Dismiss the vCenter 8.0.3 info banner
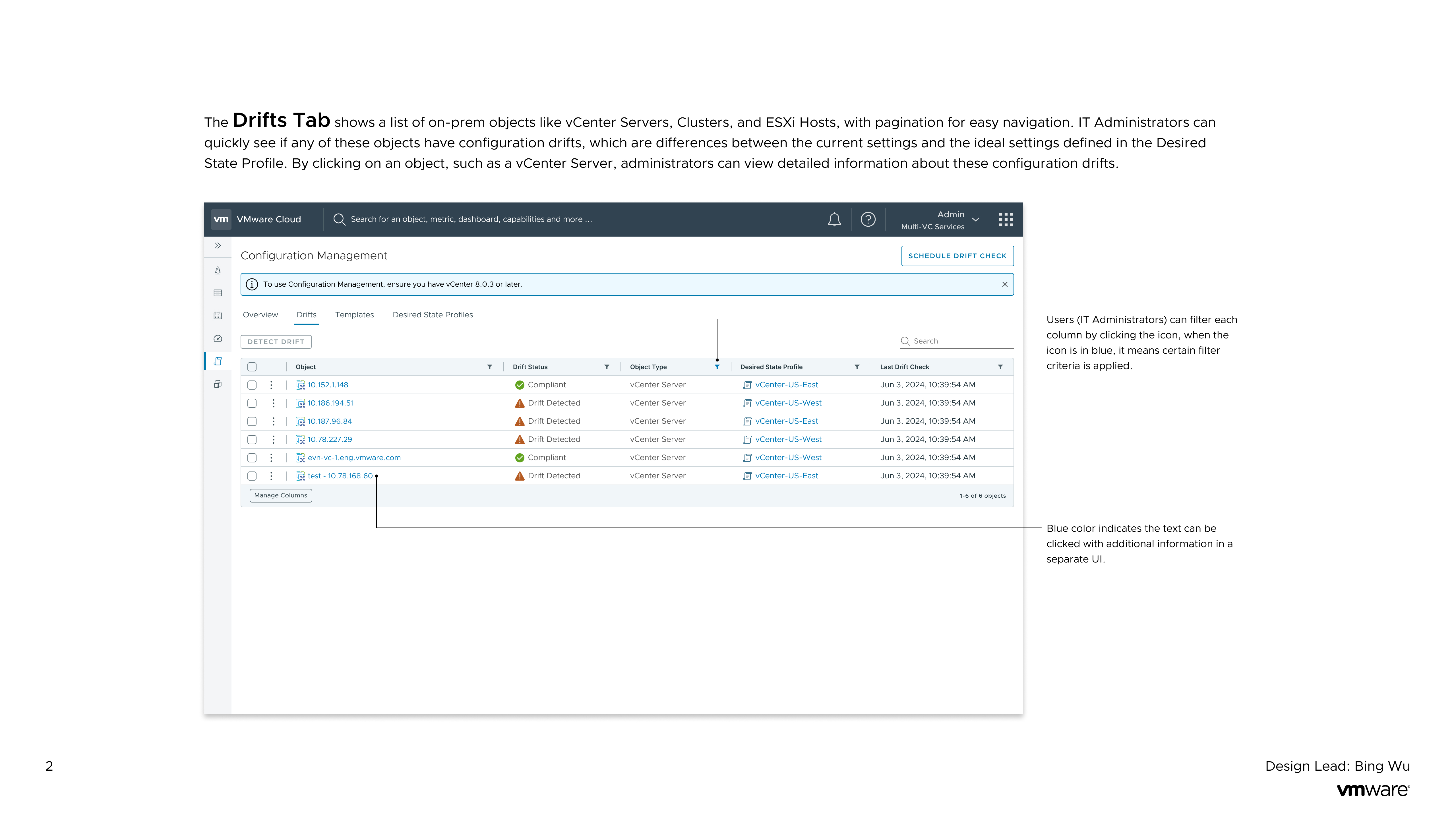Viewport: 1456px width, 819px height. pyautogui.click(x=1005, y=284)
